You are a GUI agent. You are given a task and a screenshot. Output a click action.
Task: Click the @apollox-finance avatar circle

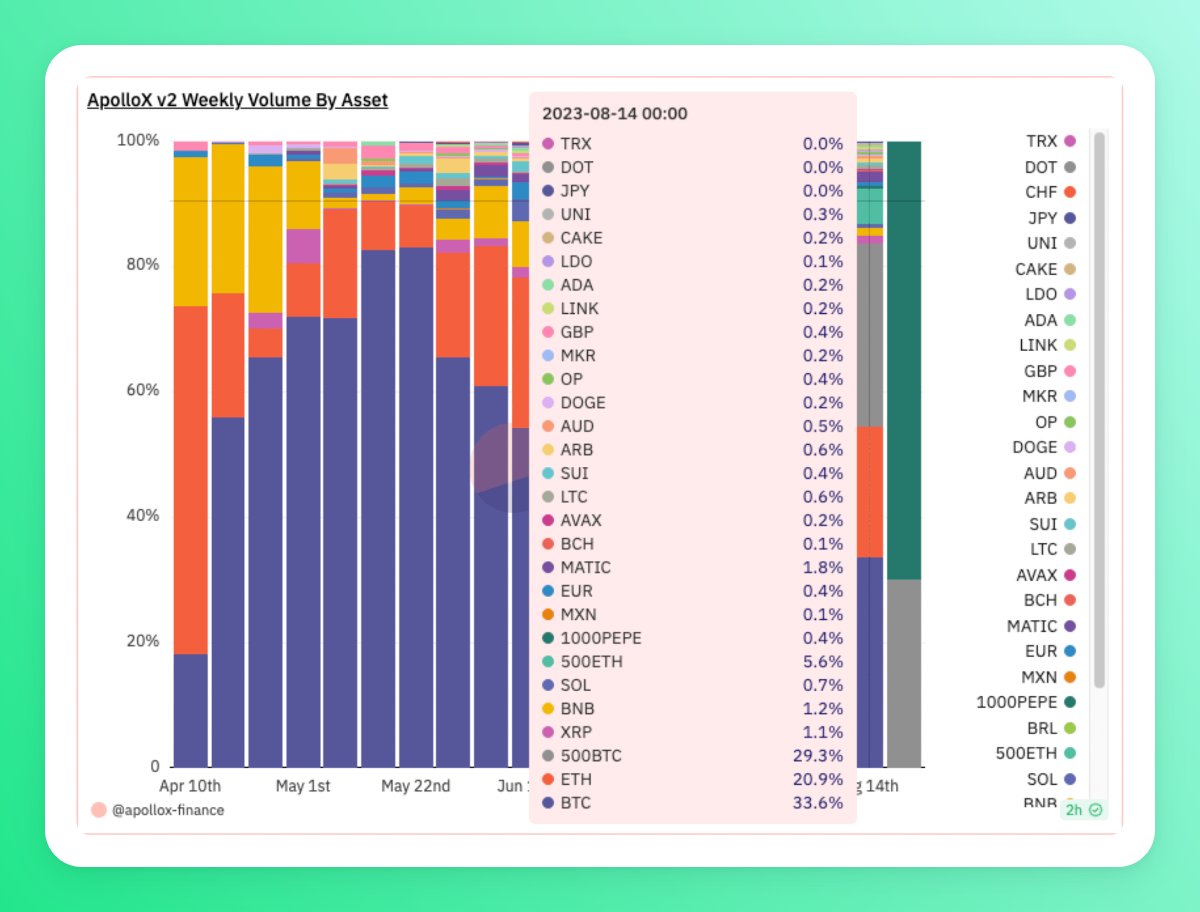pos(98,810)
